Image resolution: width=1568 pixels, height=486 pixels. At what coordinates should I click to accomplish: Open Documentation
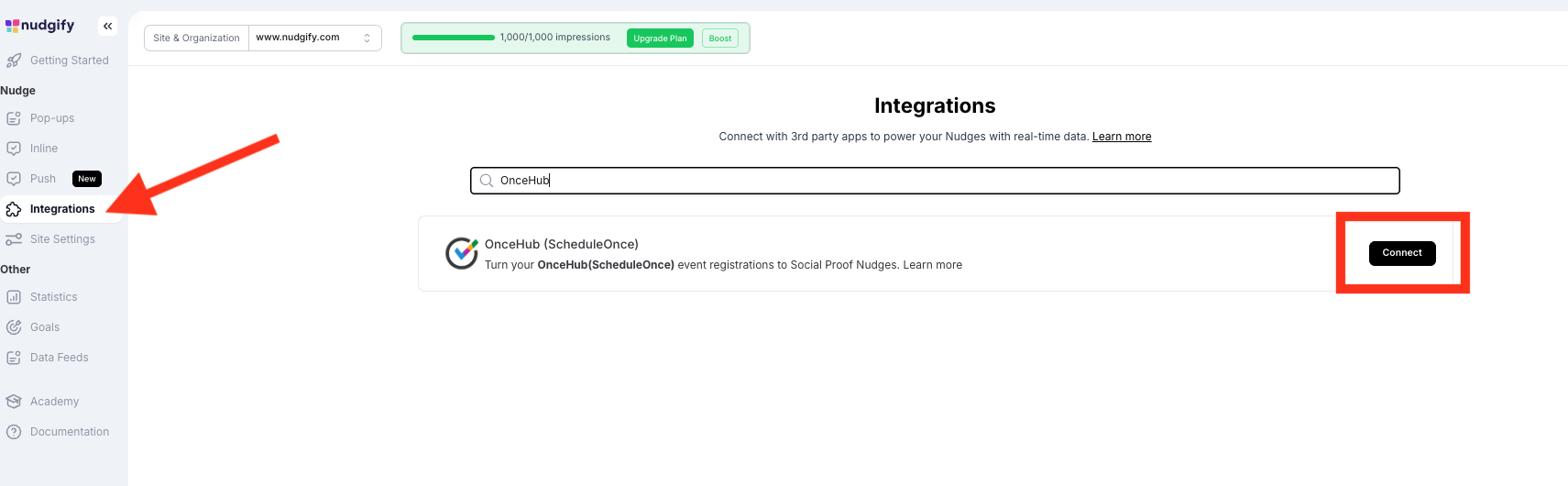(70, 432)
